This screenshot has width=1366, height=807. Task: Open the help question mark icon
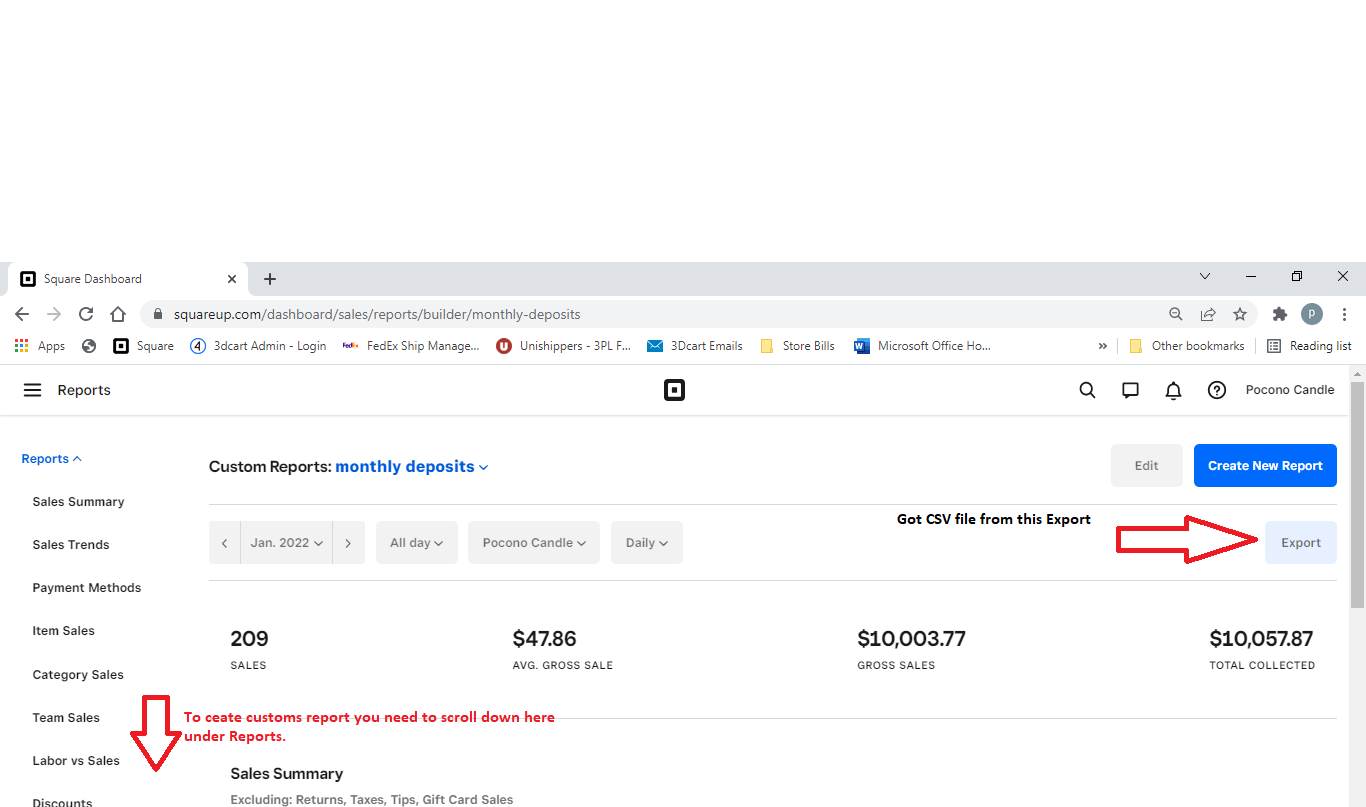pos(1216,390)
